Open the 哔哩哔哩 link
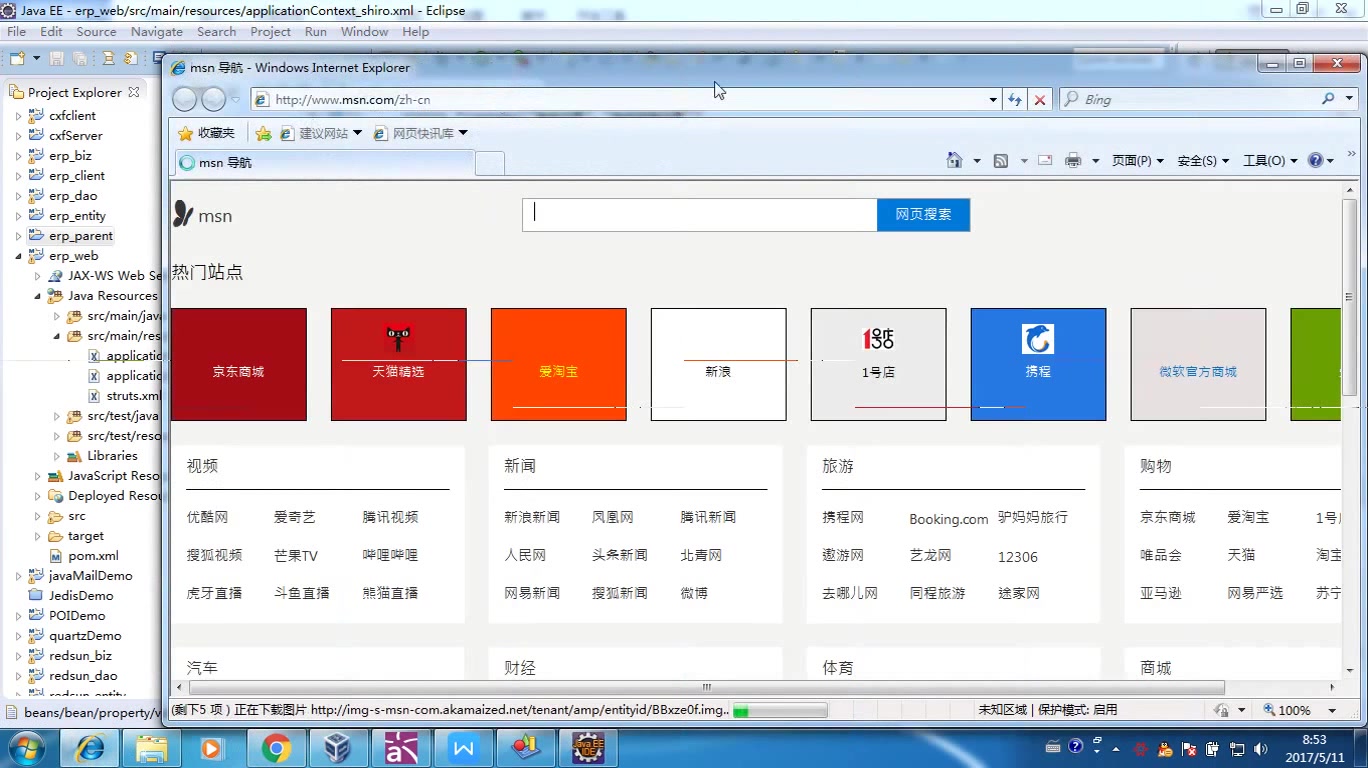Viewport: 1368px width, 768px height. (390, 555)
